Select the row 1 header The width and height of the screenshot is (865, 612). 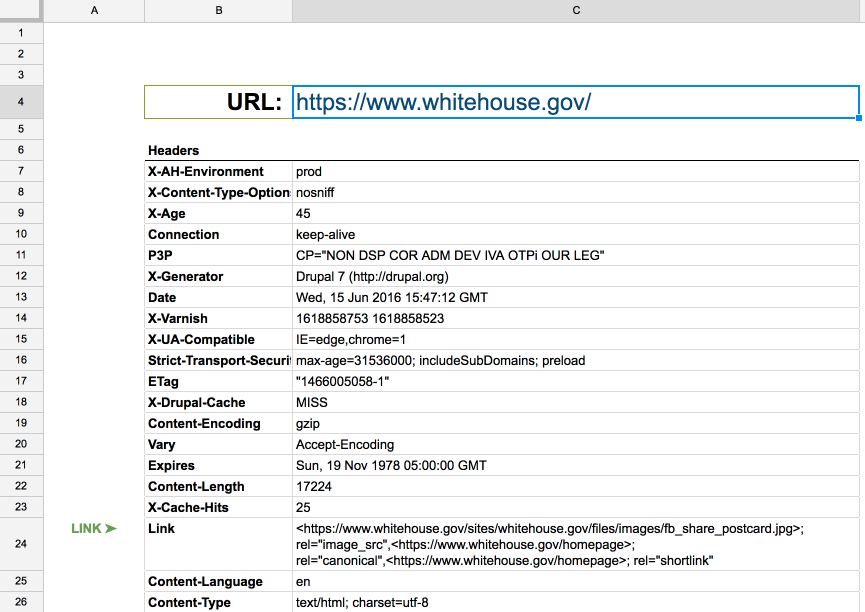pyautogui.click(x=21, y=33)
